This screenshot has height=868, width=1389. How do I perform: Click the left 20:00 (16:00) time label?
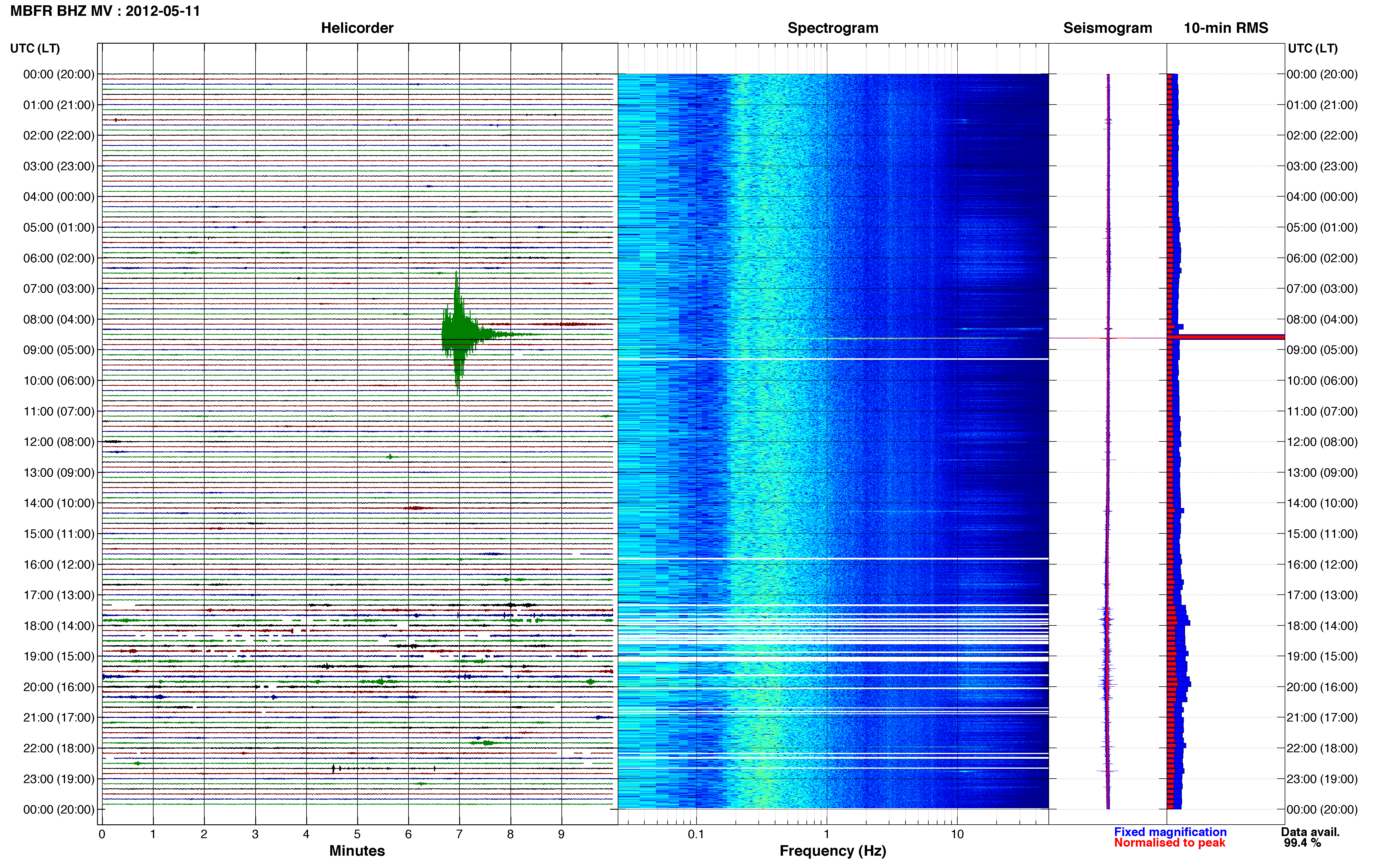point(59,687)
